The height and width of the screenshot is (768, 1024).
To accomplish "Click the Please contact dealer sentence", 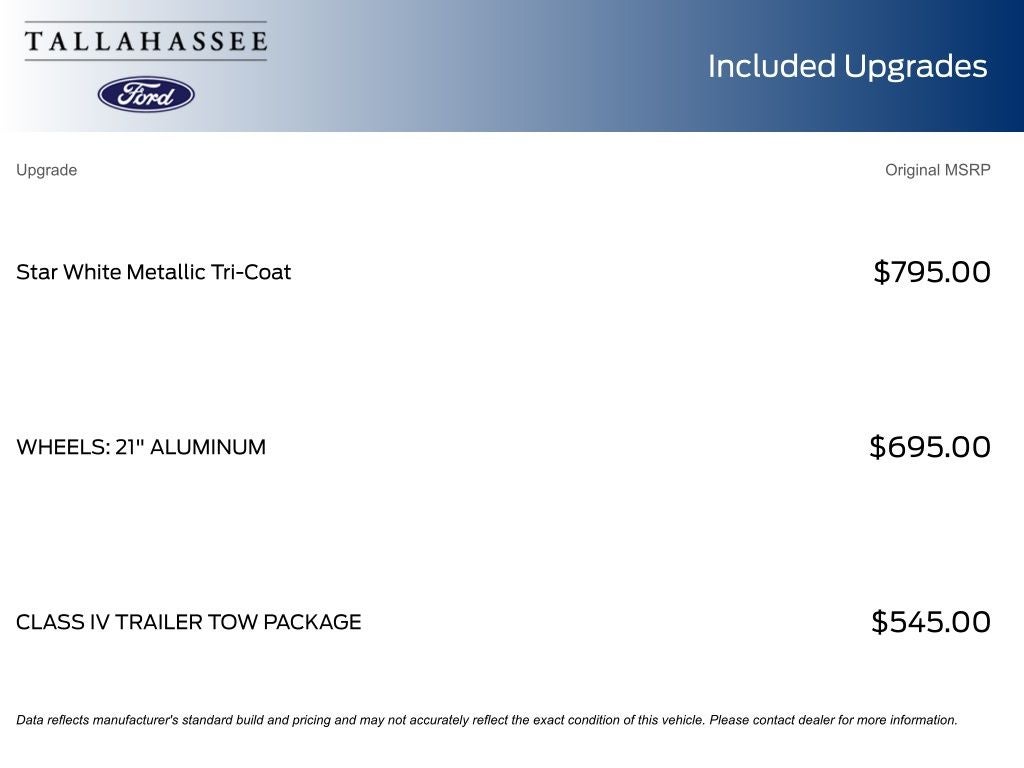I will [833, 720].
